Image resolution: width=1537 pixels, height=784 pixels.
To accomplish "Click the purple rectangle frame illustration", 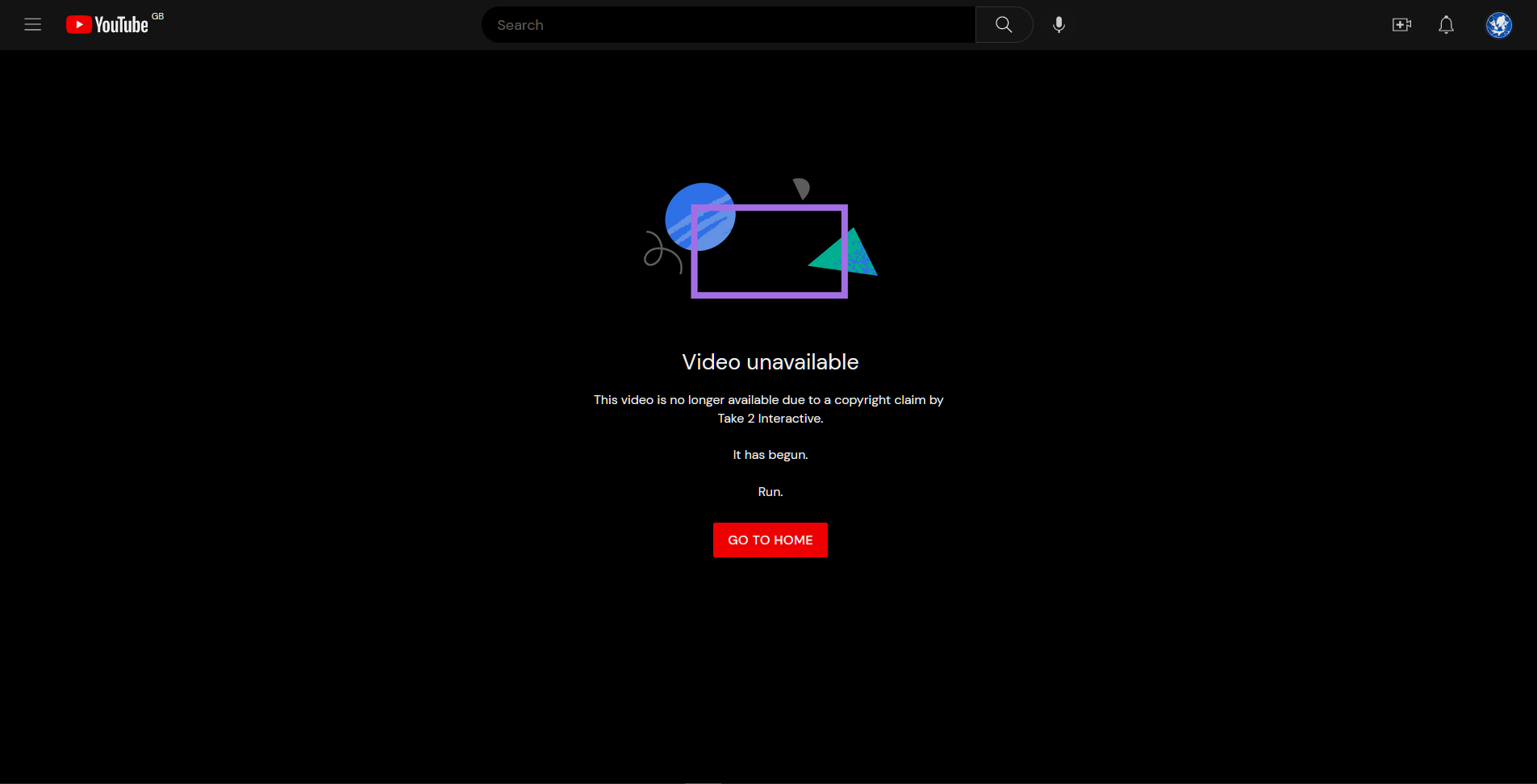I will tap(769, 292).
